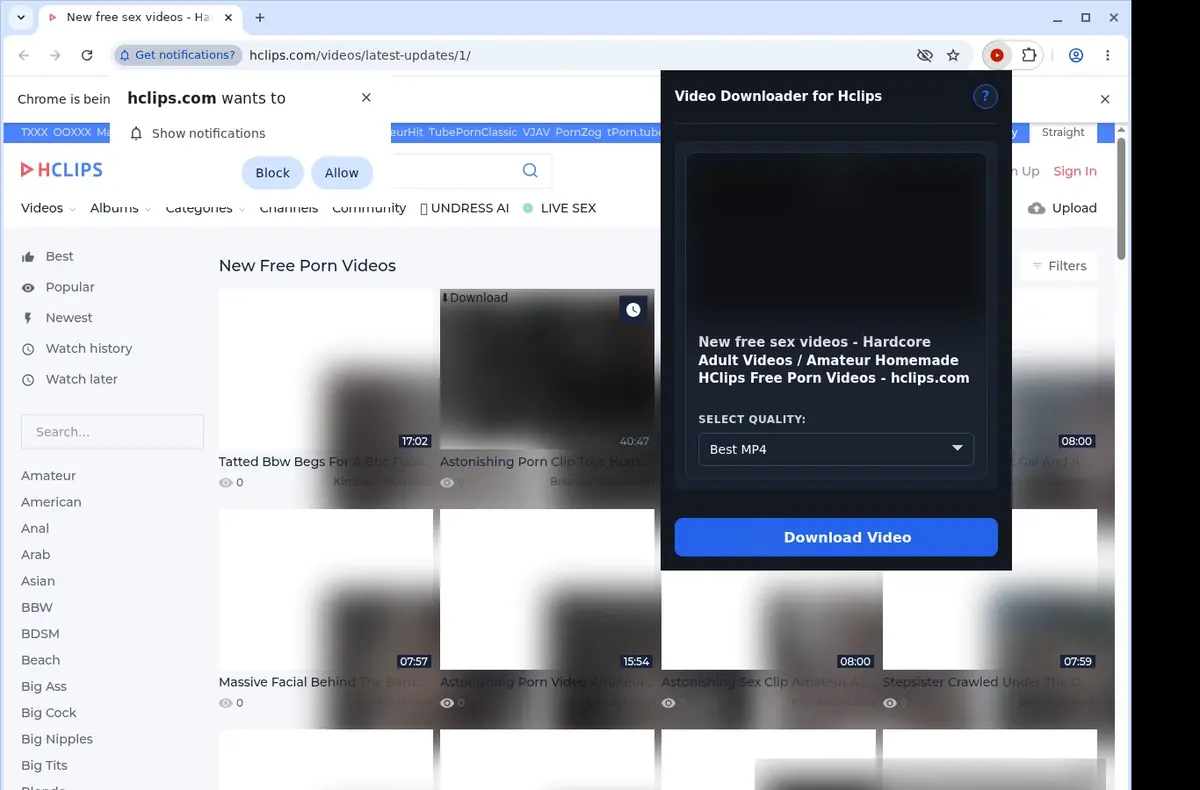This screenshot has height=790, width=1200.
Task: Open the 07:59 video thumbnail
Action: (x=990, y=589)
